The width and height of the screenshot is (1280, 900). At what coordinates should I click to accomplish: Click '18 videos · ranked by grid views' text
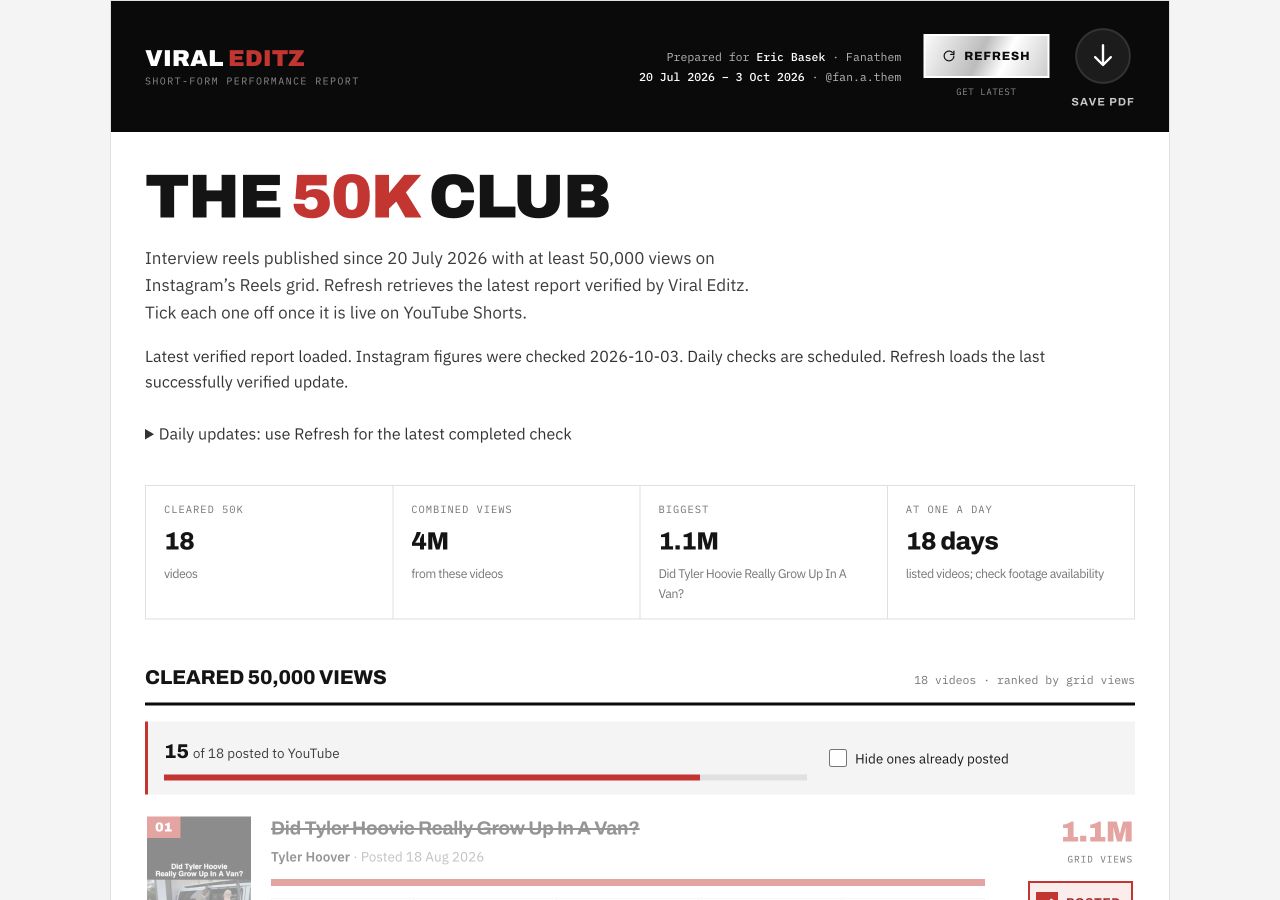1024,680
